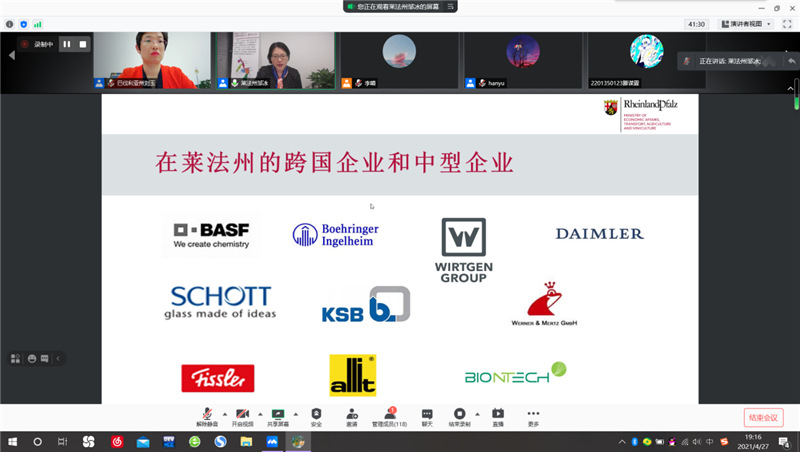Open the 更多 more options menu
Viewport: 800px width, 452px height.
[533, 413]
